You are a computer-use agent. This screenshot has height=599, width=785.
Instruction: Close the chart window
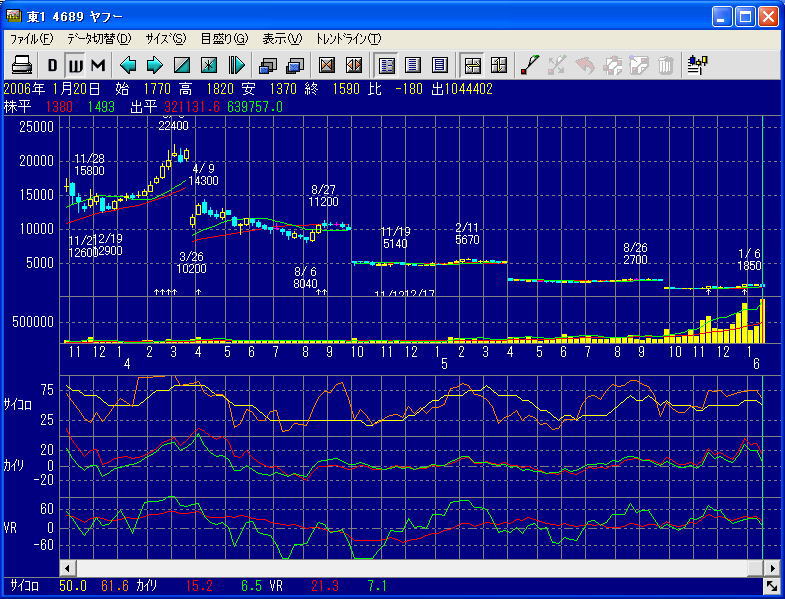click(768, 17)
